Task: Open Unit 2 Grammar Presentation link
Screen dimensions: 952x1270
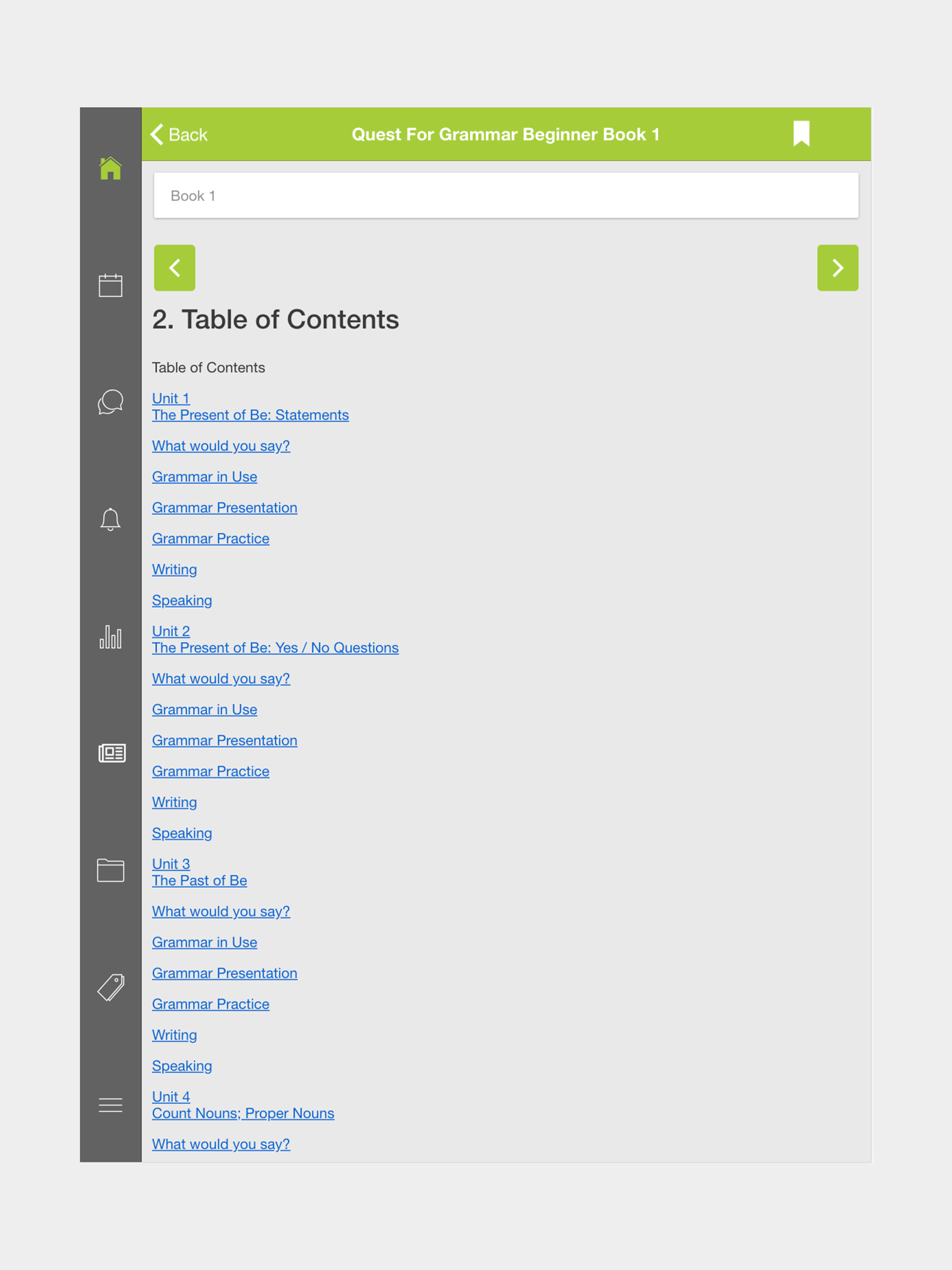Action: tap(225, 741)
